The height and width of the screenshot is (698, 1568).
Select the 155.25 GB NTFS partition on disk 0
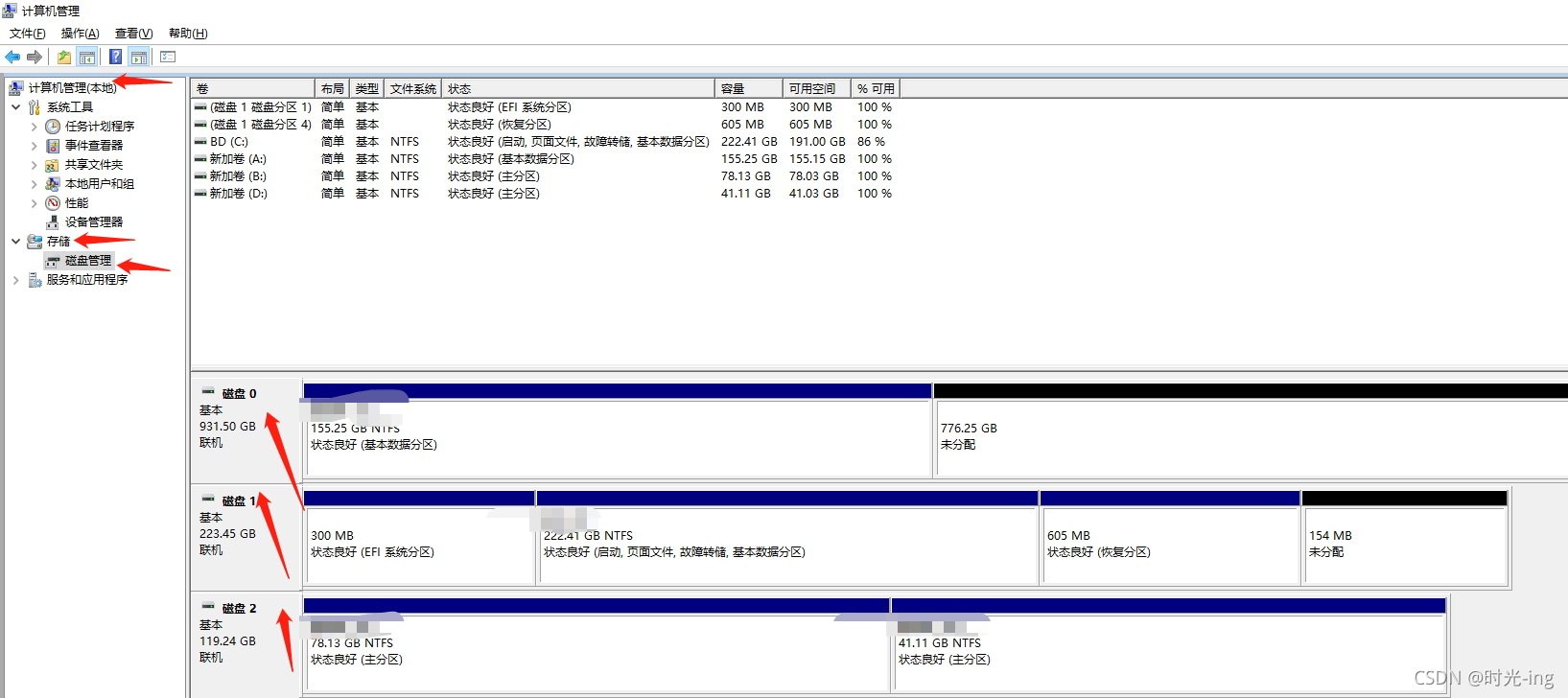coord(618,430)
